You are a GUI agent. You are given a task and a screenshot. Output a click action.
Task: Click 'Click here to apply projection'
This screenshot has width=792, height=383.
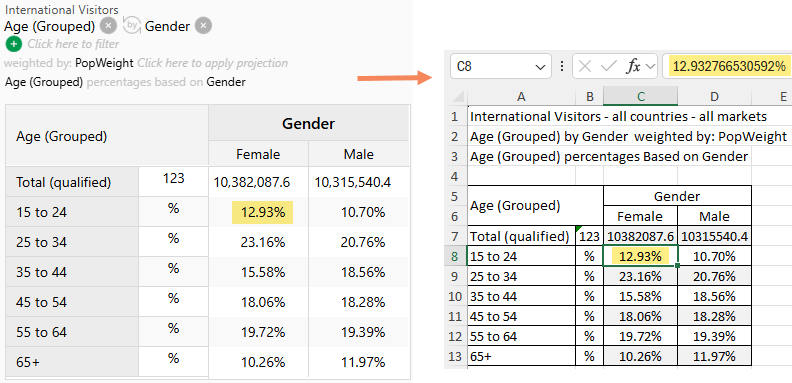point(213,63)
